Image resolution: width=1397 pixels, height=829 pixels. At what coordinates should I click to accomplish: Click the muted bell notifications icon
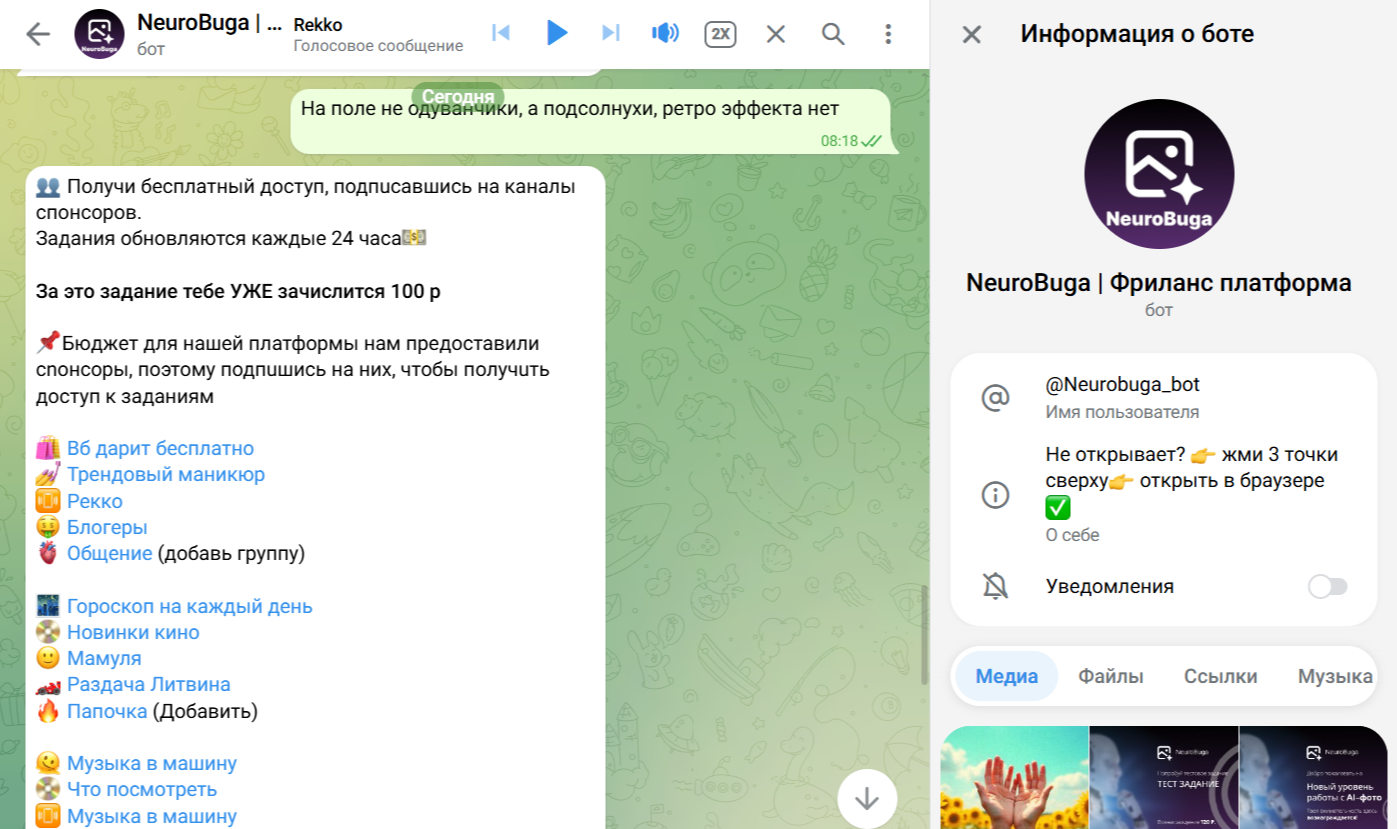click(995, 586)
